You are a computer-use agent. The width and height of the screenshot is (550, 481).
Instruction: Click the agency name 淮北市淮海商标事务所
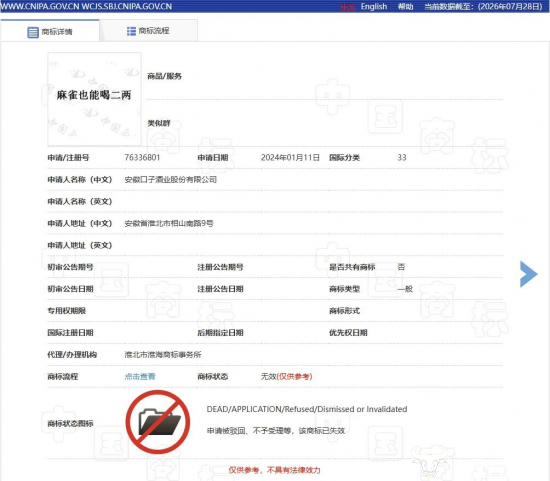point(163,355)
